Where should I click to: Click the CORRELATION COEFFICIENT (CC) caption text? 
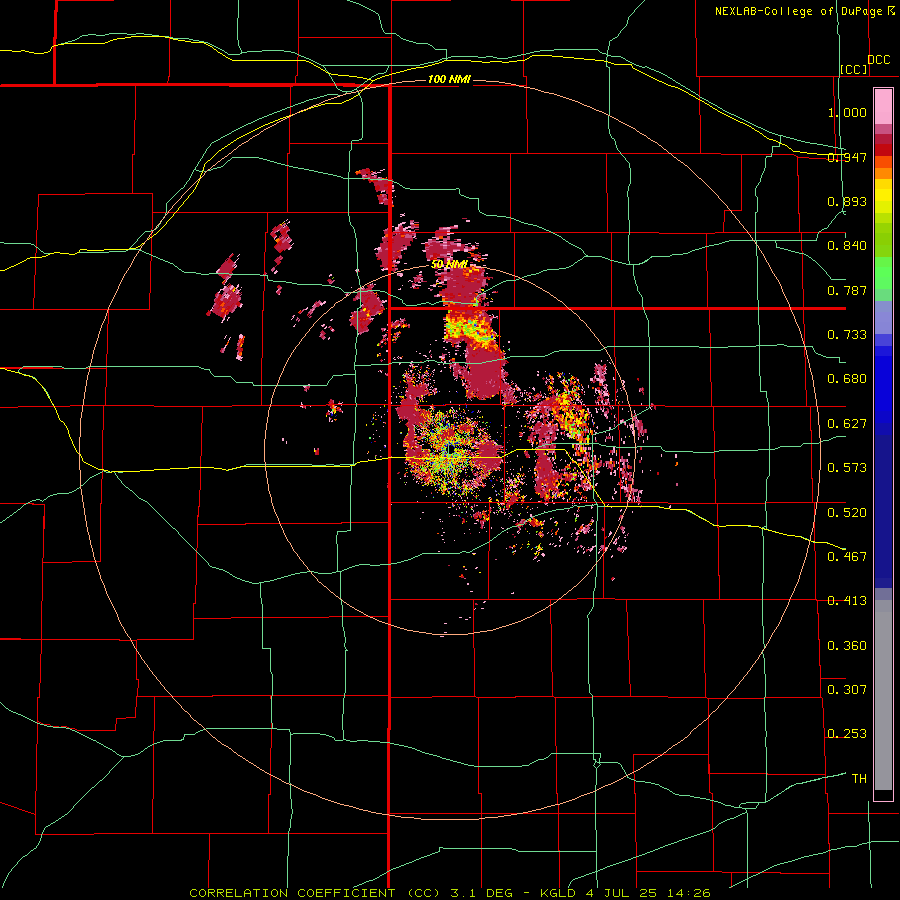click(x=315, y=893)
